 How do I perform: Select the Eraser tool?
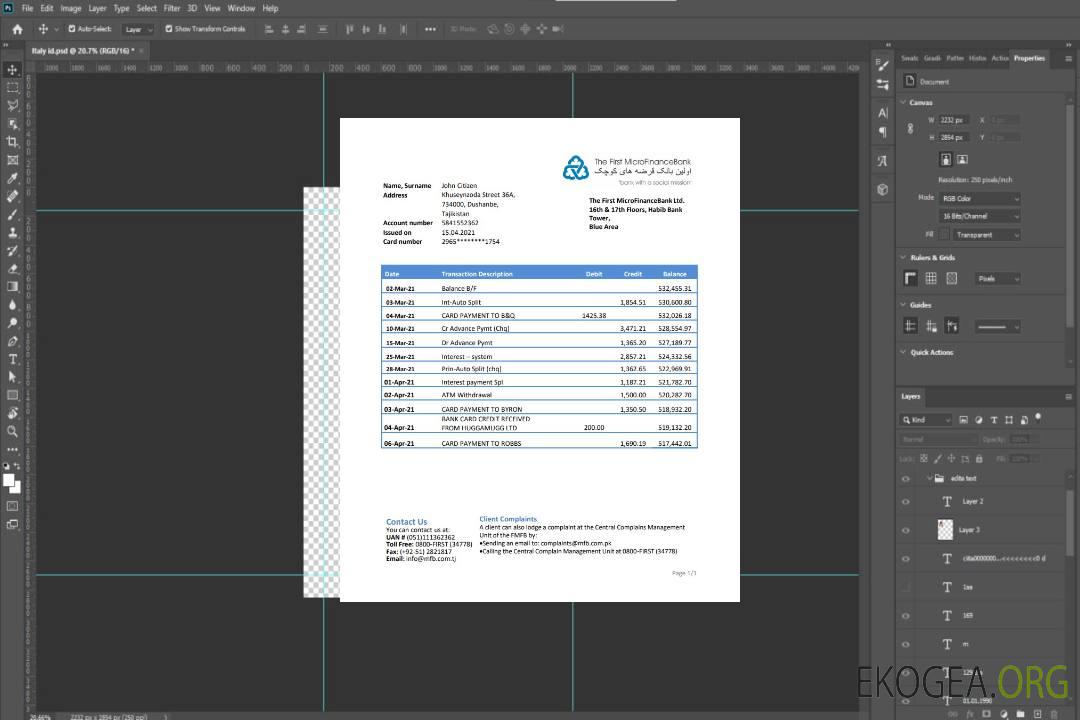pos(12,269)
